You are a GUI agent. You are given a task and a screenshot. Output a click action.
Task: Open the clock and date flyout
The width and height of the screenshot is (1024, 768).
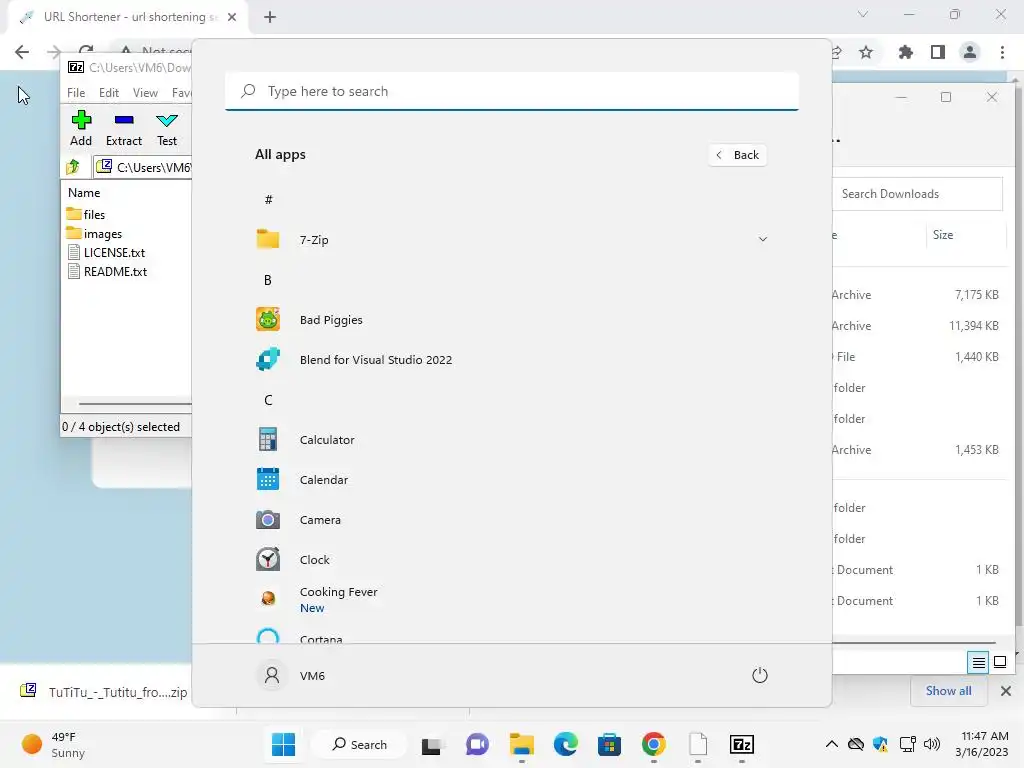984,744
